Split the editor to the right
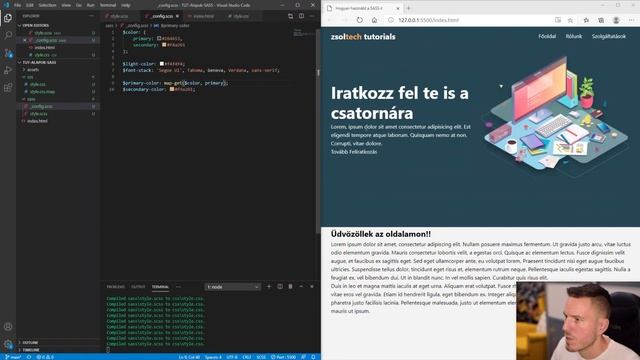 [x=301, y=16]
